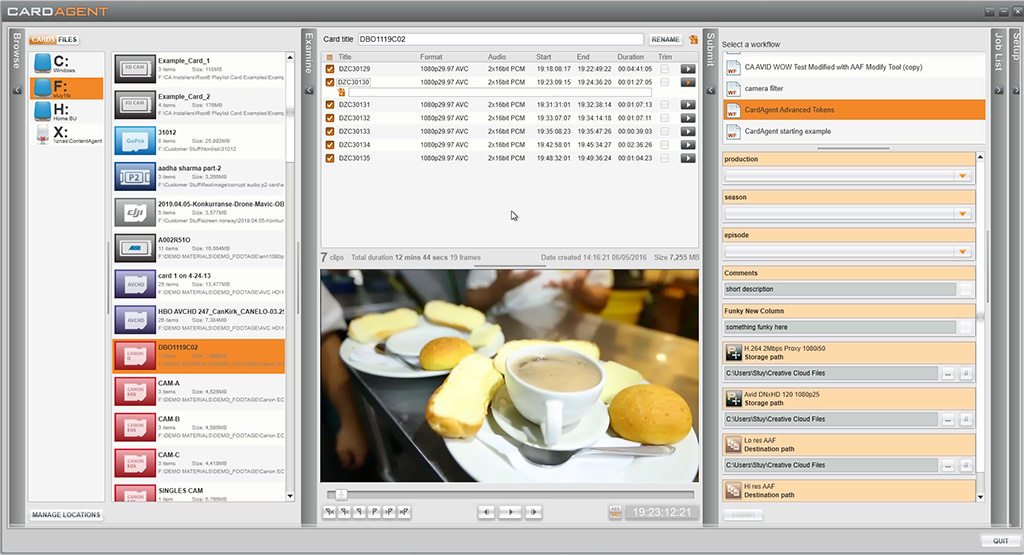Step forward one frame in player
This screenshot has height=555, width=1024.
(534, 512)
